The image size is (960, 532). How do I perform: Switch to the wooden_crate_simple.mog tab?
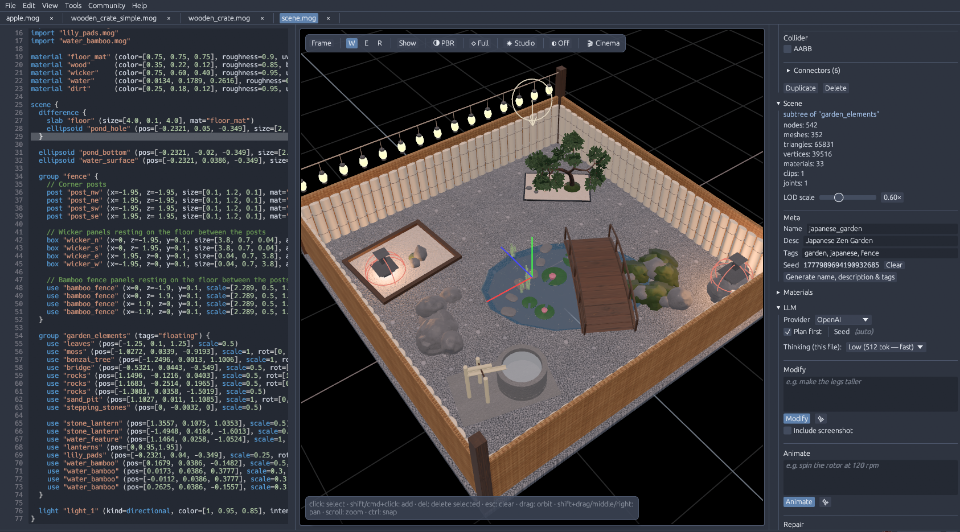click(113, 18)
